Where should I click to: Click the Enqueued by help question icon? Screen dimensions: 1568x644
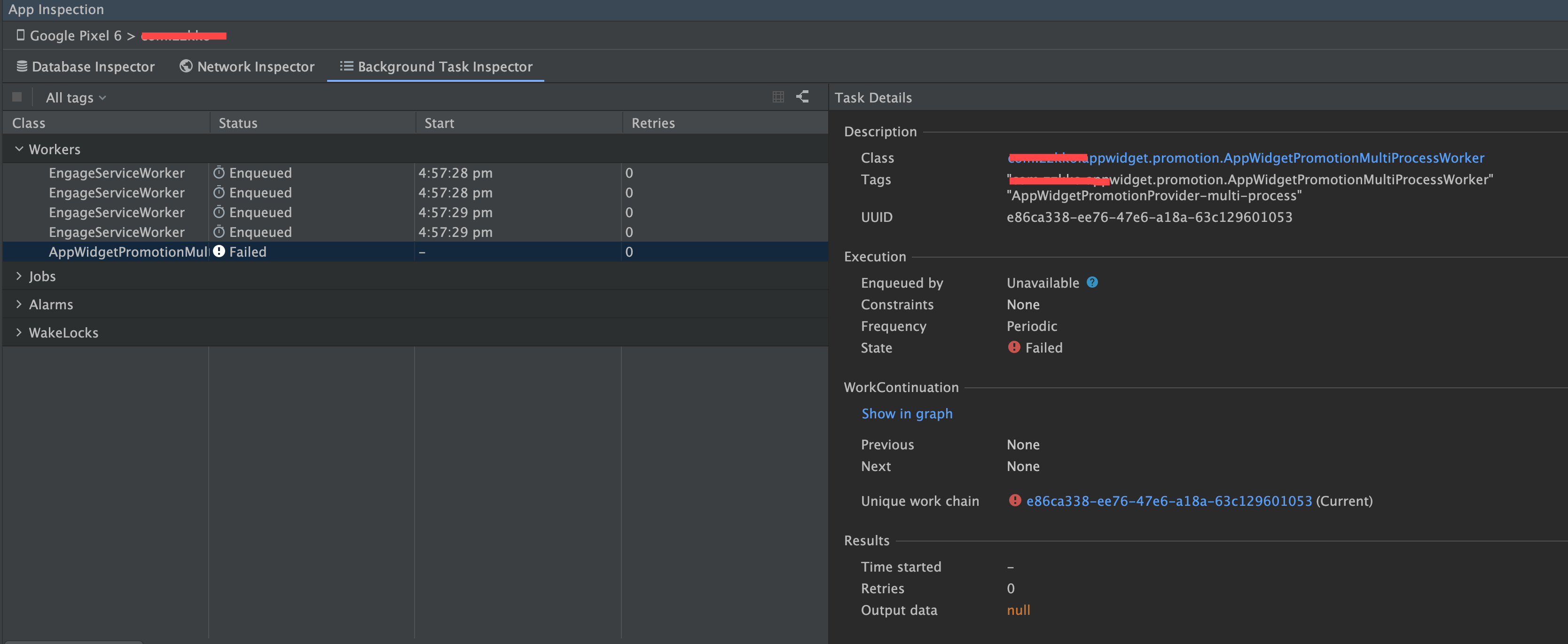coord(1092,283)
